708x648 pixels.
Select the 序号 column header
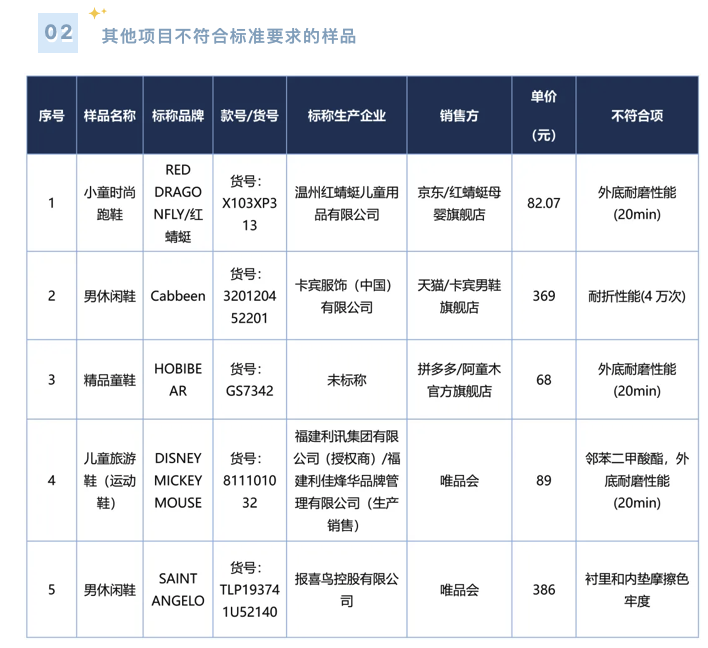pos(51,116)
